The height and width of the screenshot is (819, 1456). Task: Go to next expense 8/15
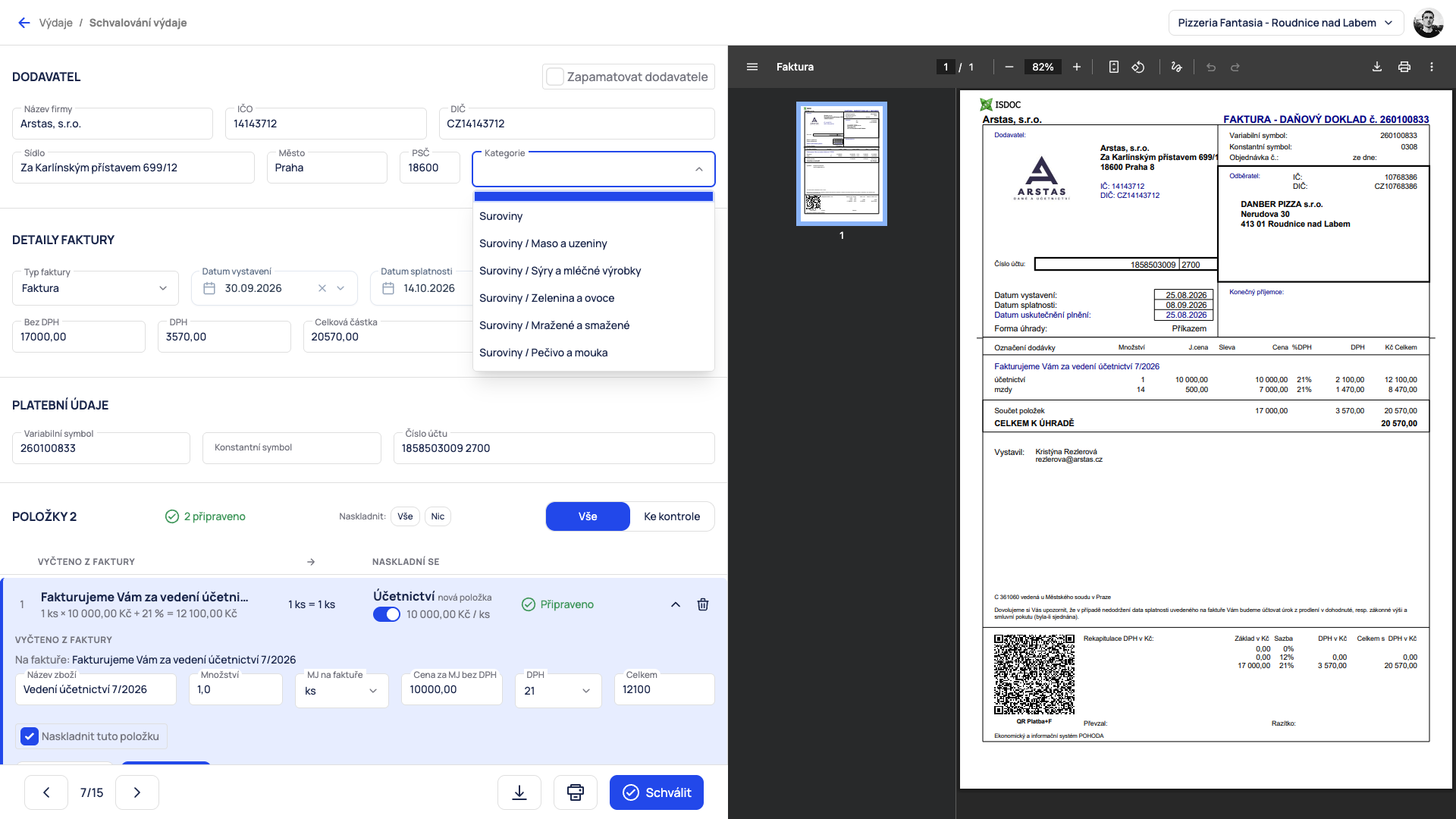click(137, 792)
